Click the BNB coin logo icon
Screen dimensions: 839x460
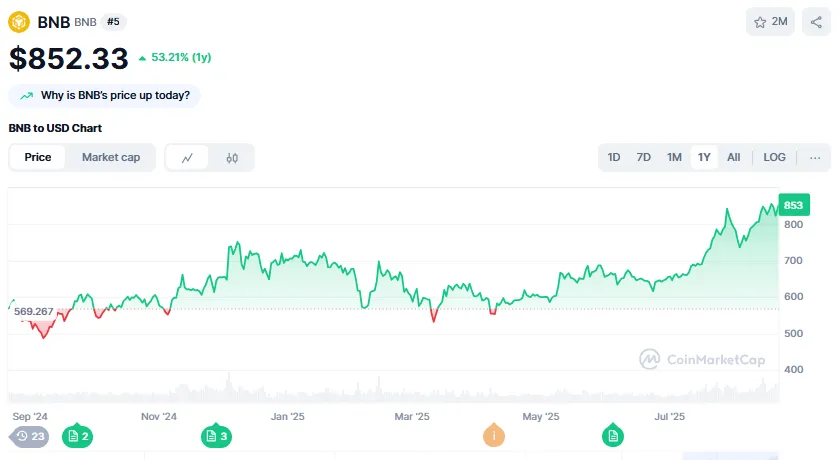point(20,21)
